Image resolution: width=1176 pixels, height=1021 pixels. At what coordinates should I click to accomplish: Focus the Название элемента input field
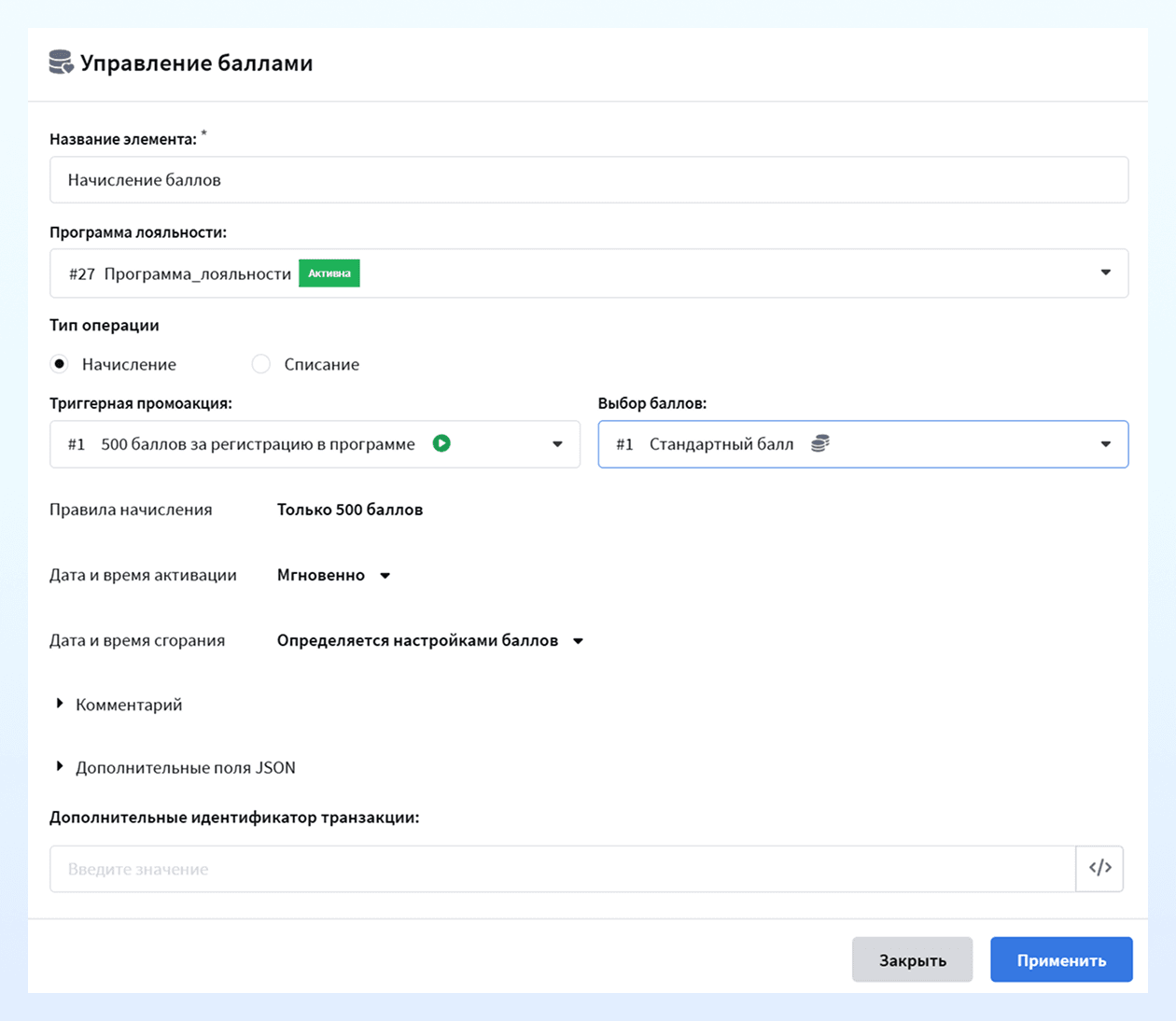tap(589, 179)
